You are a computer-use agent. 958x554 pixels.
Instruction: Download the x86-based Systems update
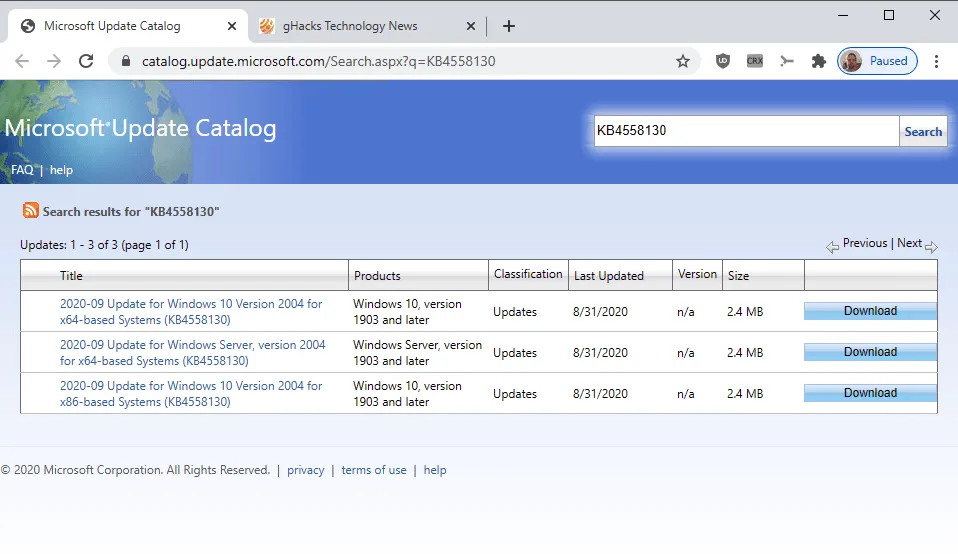(x=870, y=393)
